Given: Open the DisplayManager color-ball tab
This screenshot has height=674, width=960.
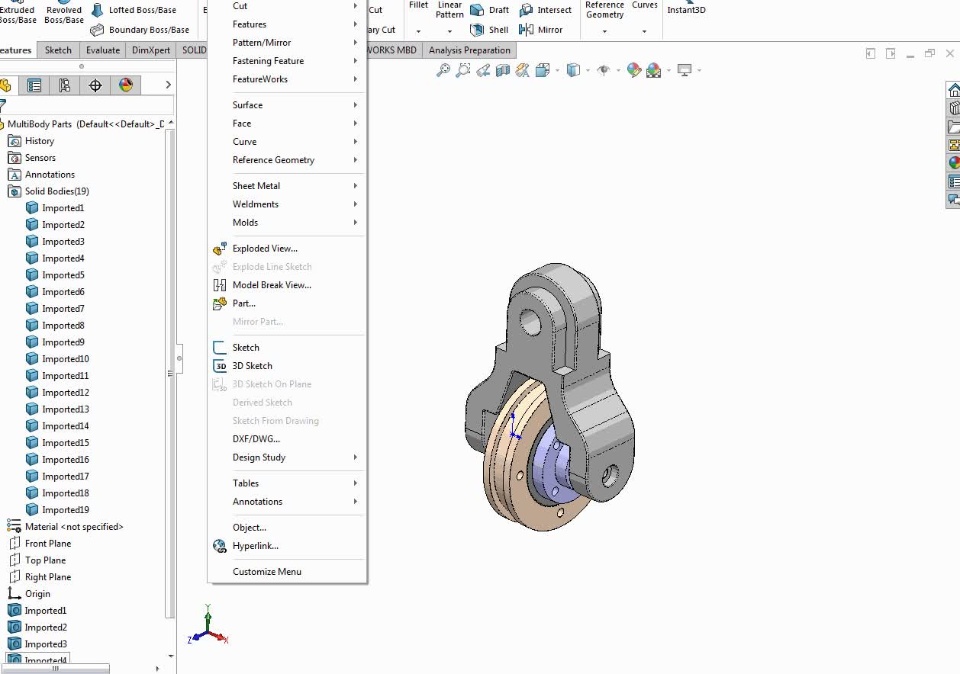Looking at the screenshot, I should point(126,85).
